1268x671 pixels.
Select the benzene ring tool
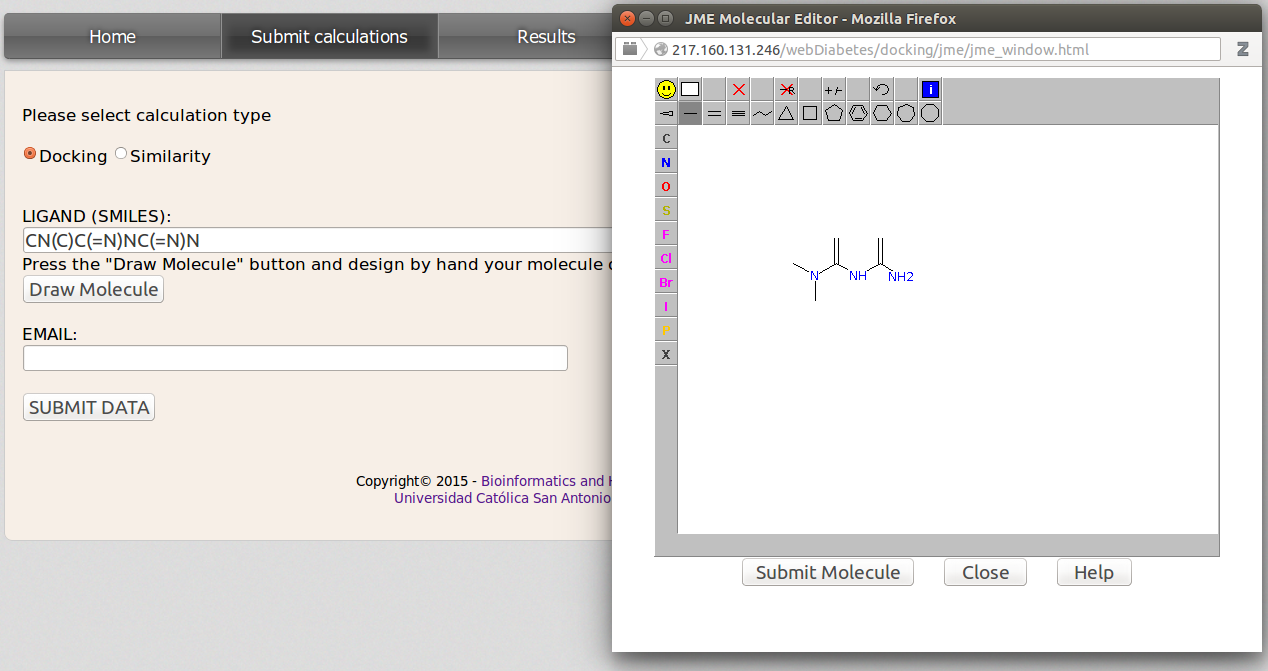tap(858, 113)
